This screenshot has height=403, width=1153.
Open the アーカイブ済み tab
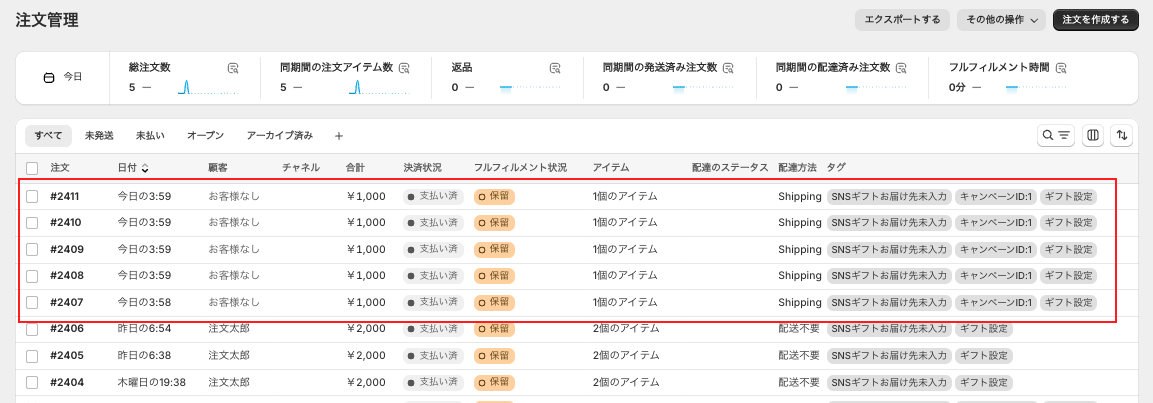point(280,135)
